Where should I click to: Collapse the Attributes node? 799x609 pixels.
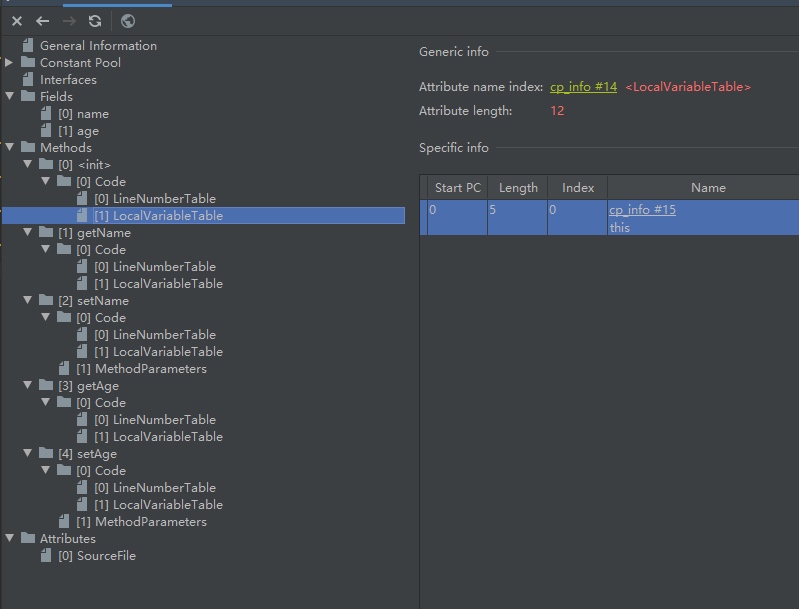(x=9, y=538)
